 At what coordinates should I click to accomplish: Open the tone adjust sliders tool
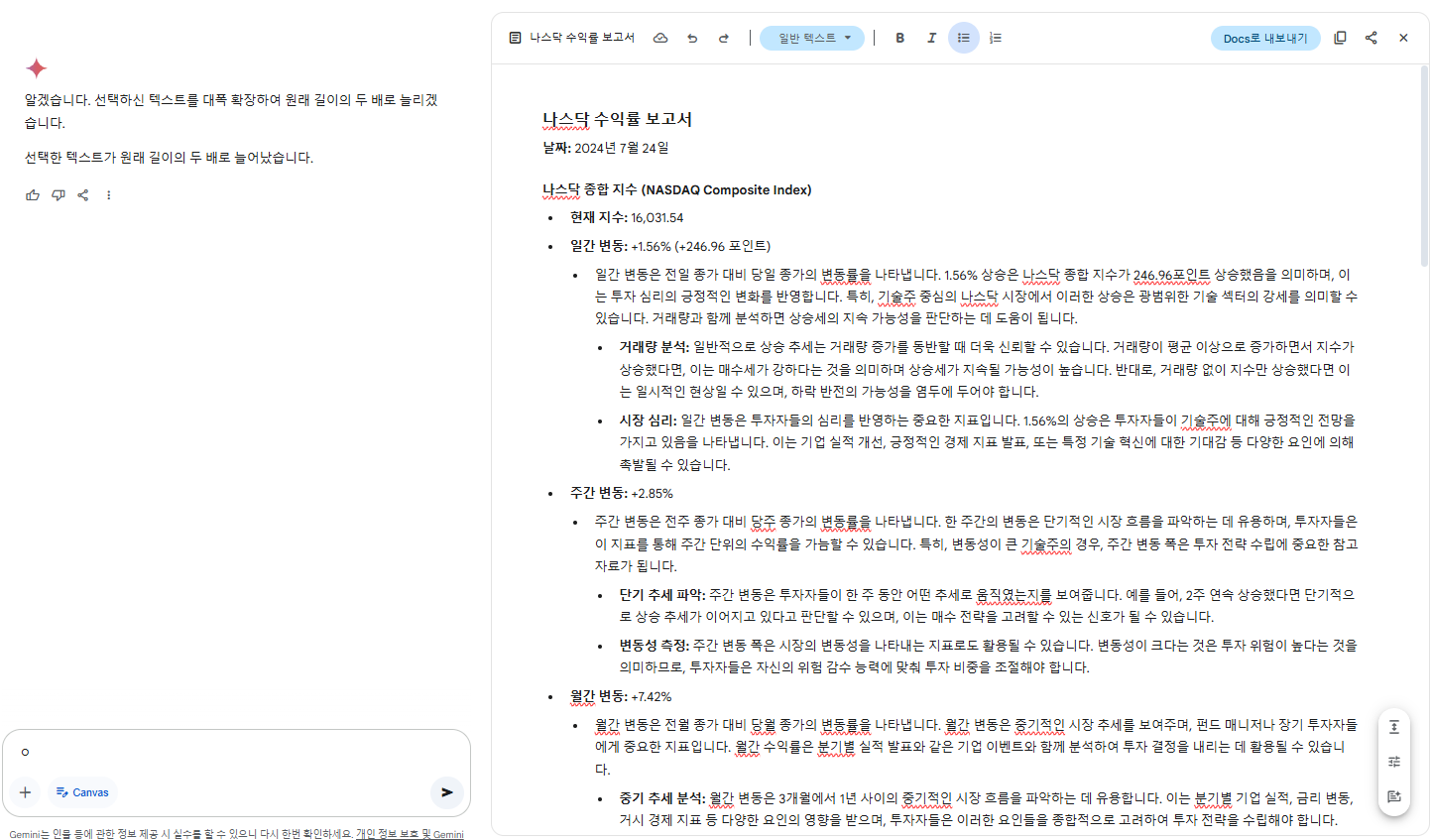(1394, 762)
